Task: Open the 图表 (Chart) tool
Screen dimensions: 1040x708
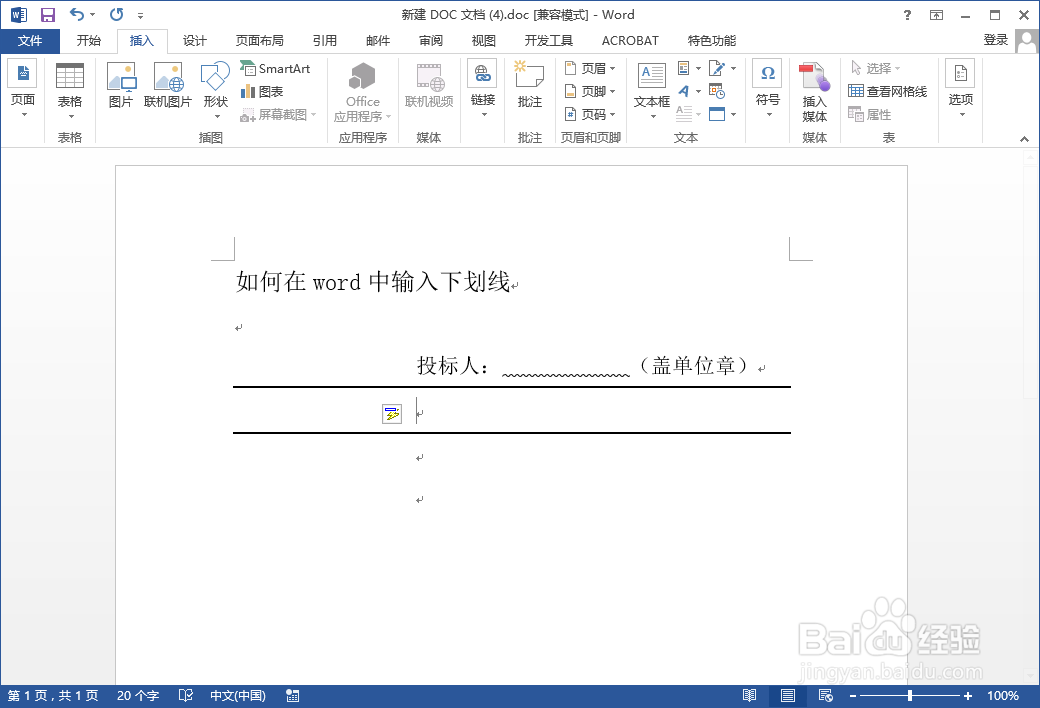Action: 268,91
